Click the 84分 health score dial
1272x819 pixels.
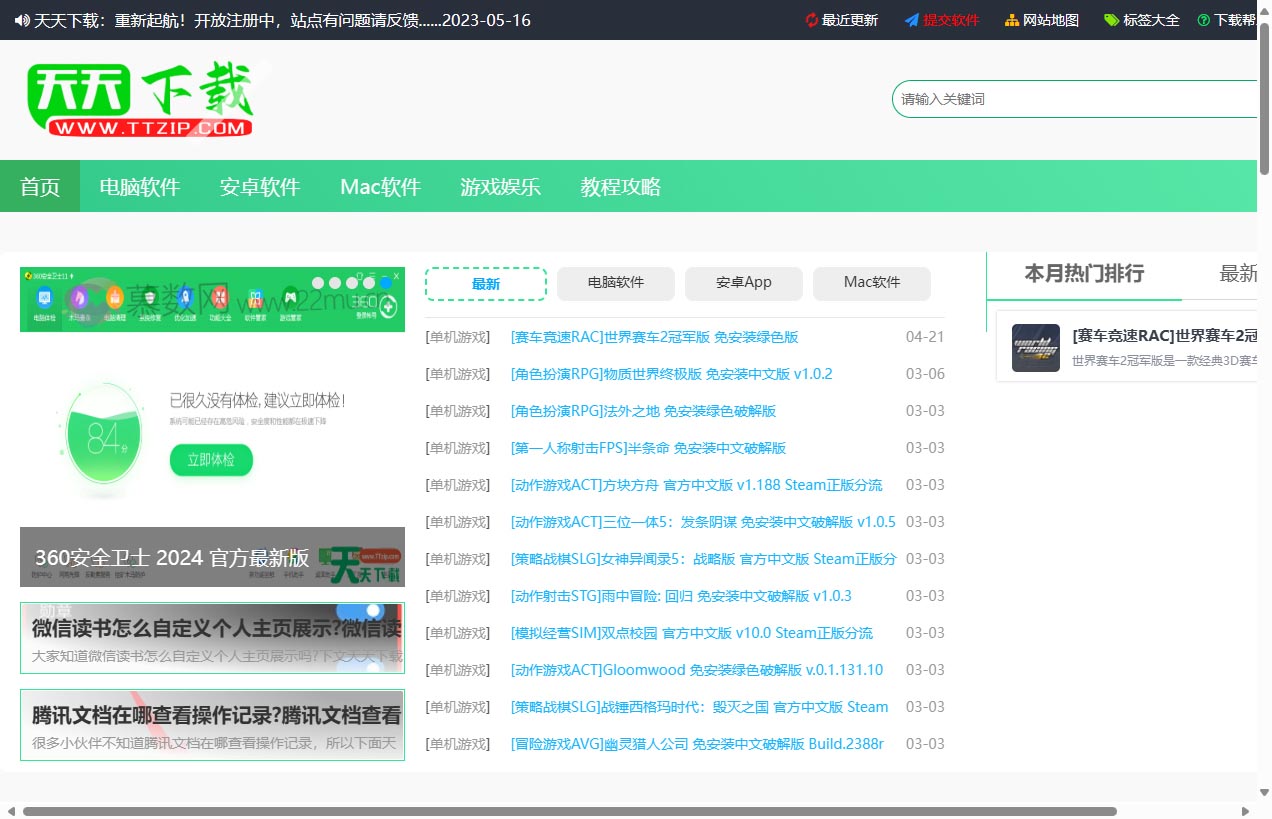(x=103, y=438)
